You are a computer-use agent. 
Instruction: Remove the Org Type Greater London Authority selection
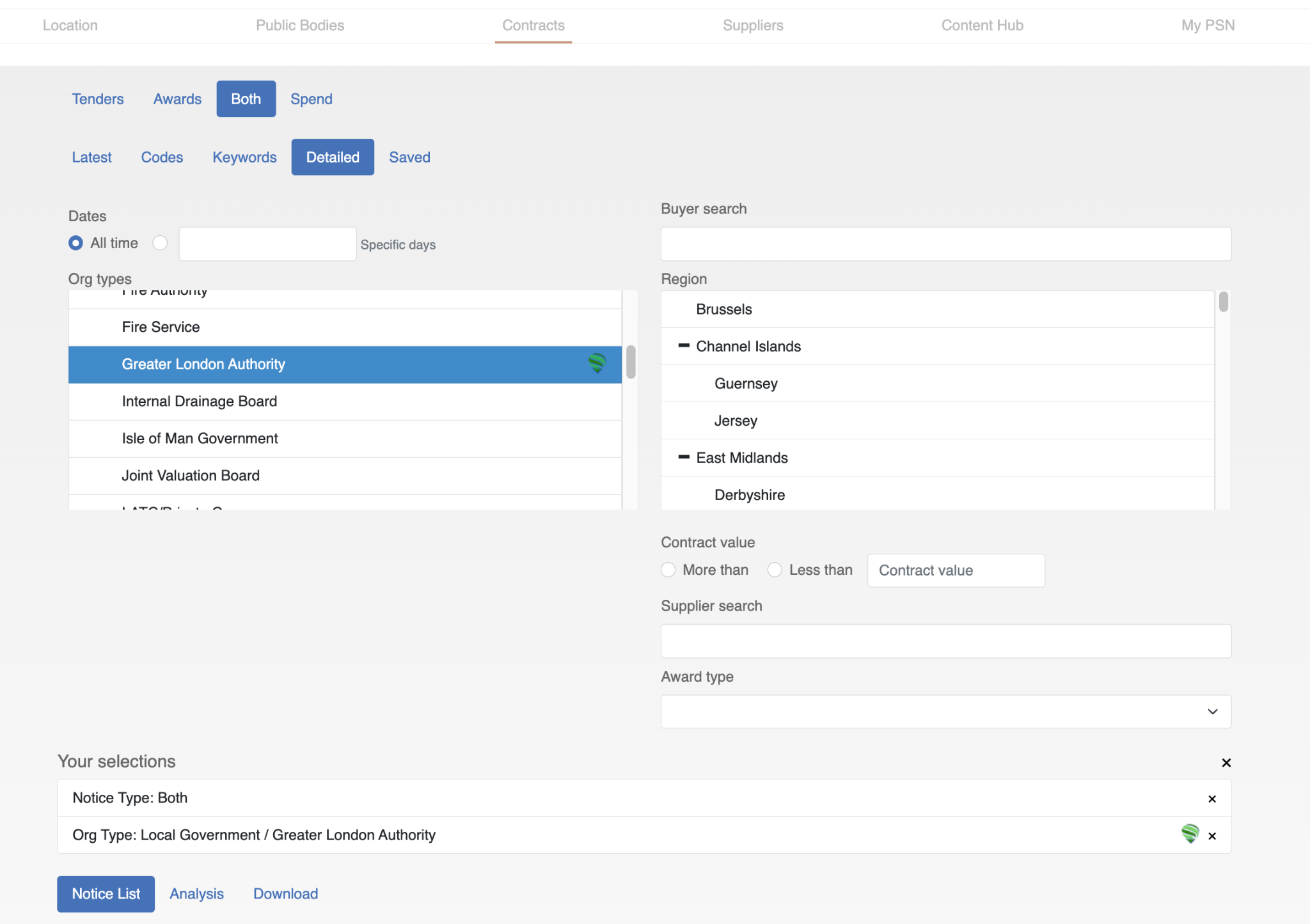[1212, 836]
